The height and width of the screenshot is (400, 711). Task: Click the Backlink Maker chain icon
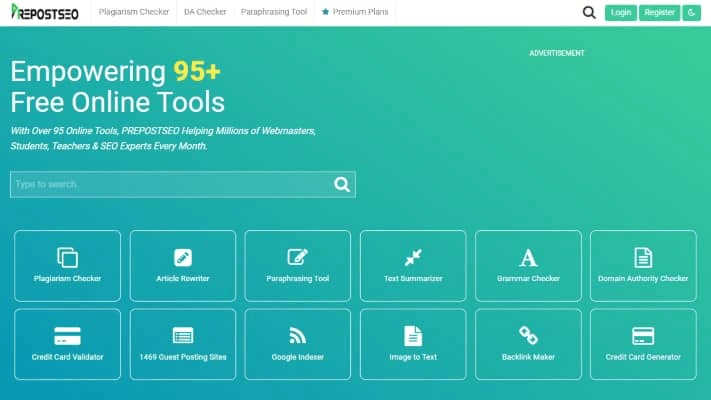click(528, 336)
